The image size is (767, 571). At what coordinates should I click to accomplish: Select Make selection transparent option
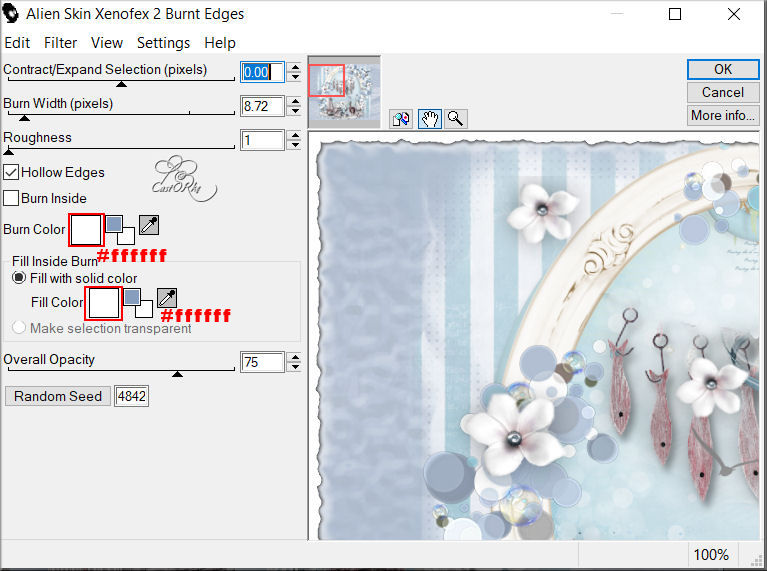(x=19, y=327)
